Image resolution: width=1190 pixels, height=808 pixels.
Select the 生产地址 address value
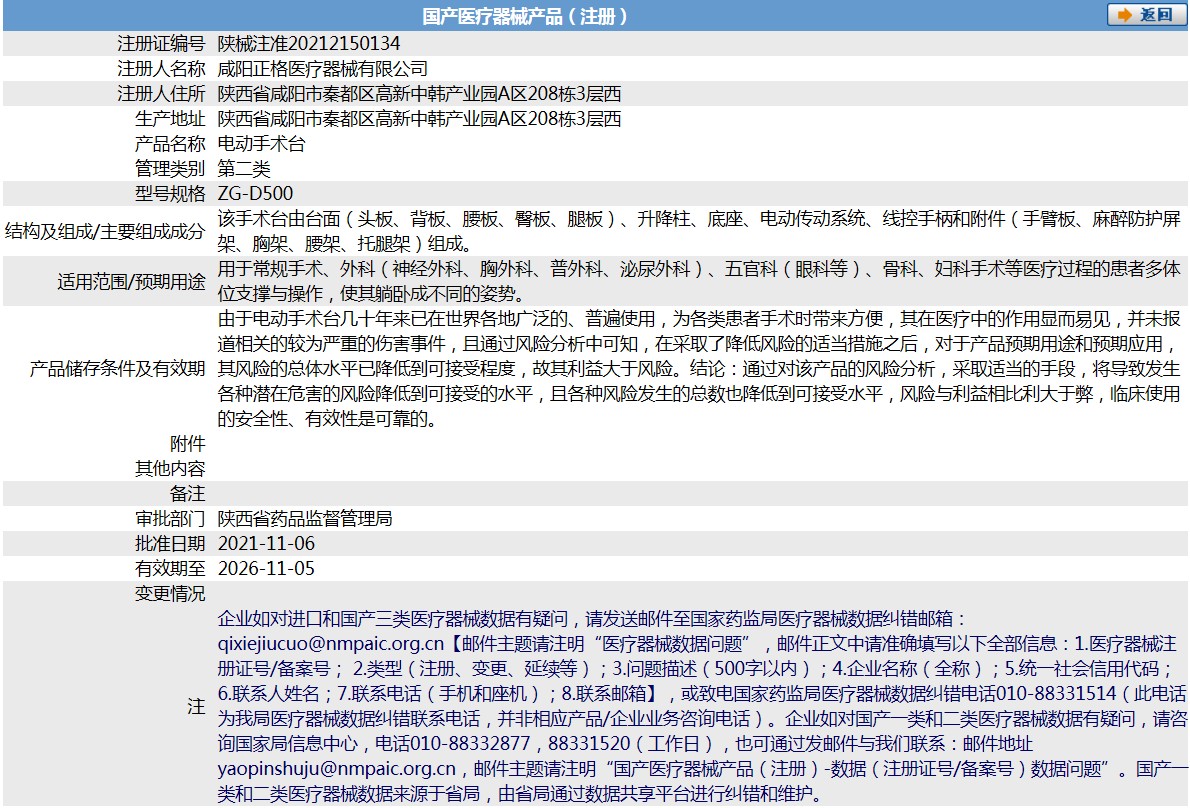(x=420, y=119)
